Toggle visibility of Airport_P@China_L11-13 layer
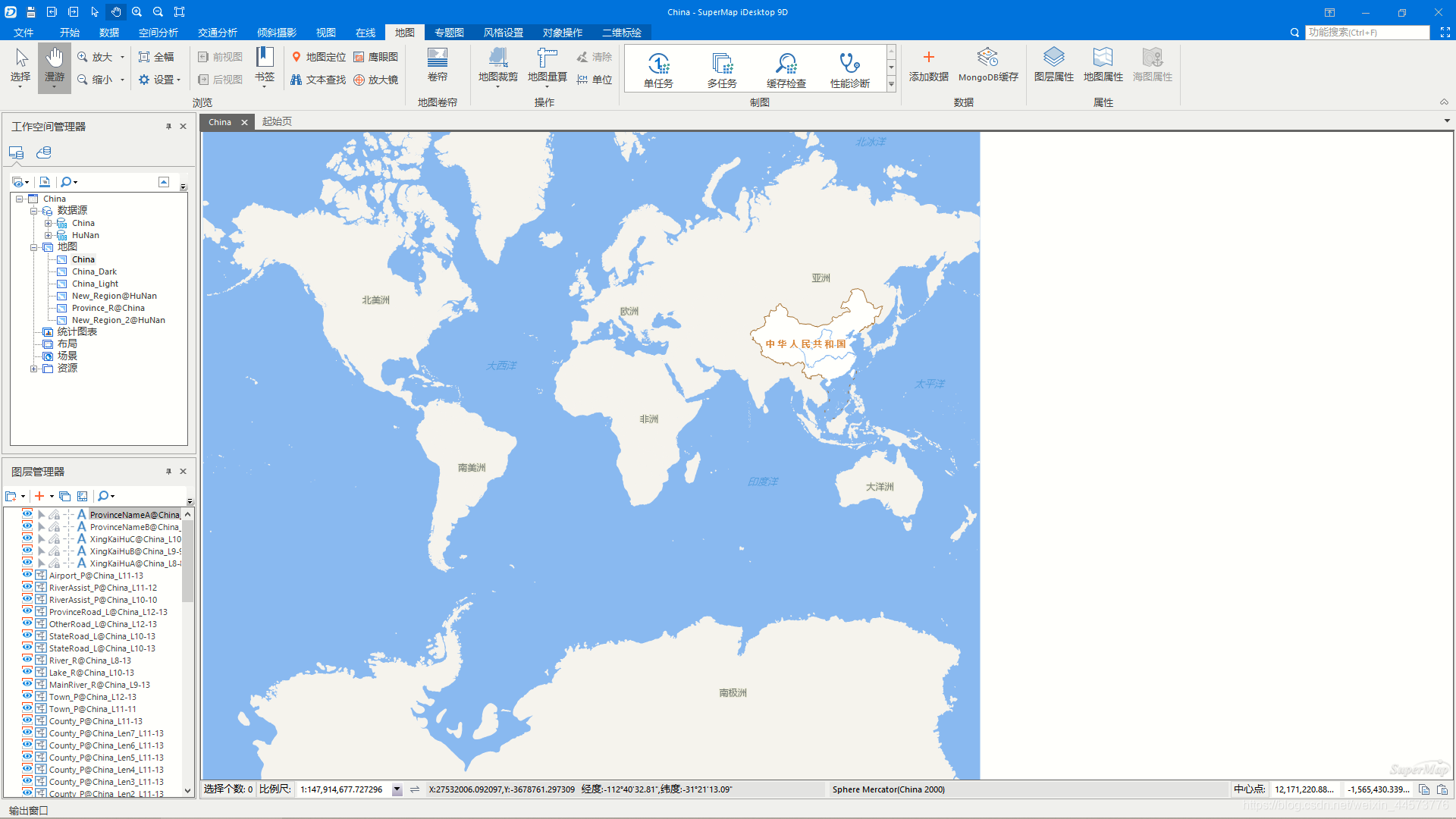1456x819 pixels. coord(27,575)
